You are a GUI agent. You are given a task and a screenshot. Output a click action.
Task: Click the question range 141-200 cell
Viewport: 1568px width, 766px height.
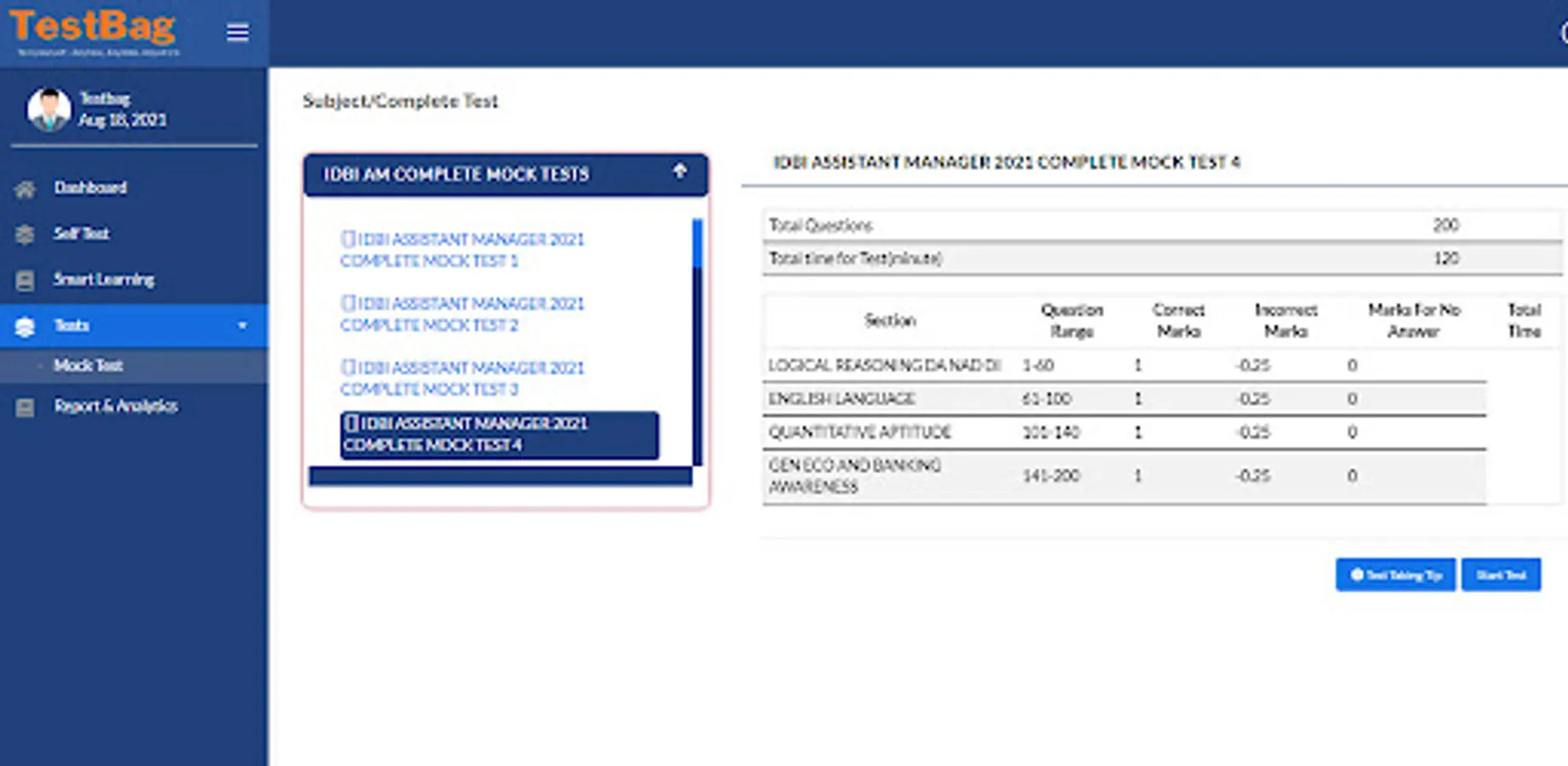pyautogui.click(x=1051, y=476)
